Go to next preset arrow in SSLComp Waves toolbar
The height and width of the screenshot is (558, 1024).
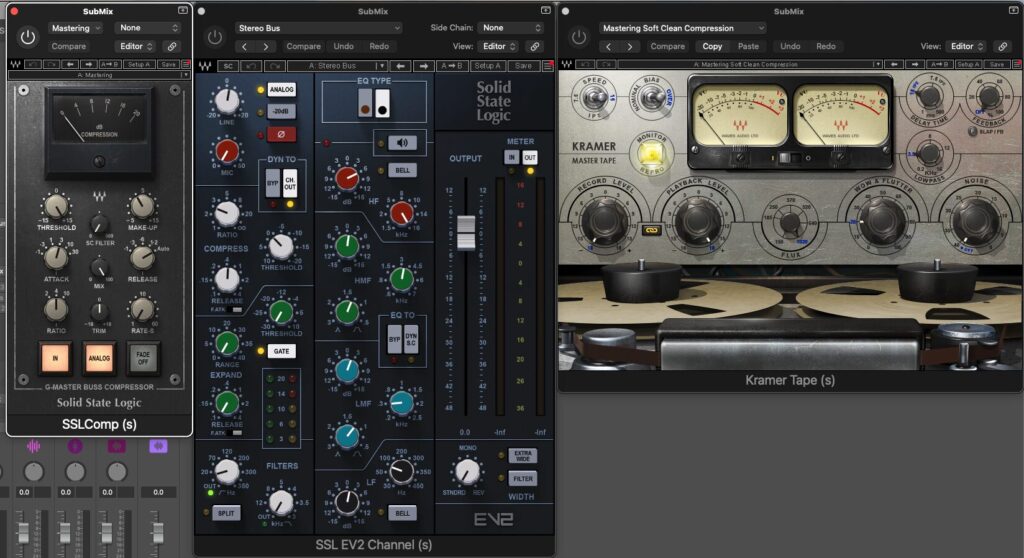[x=88, y=65]
